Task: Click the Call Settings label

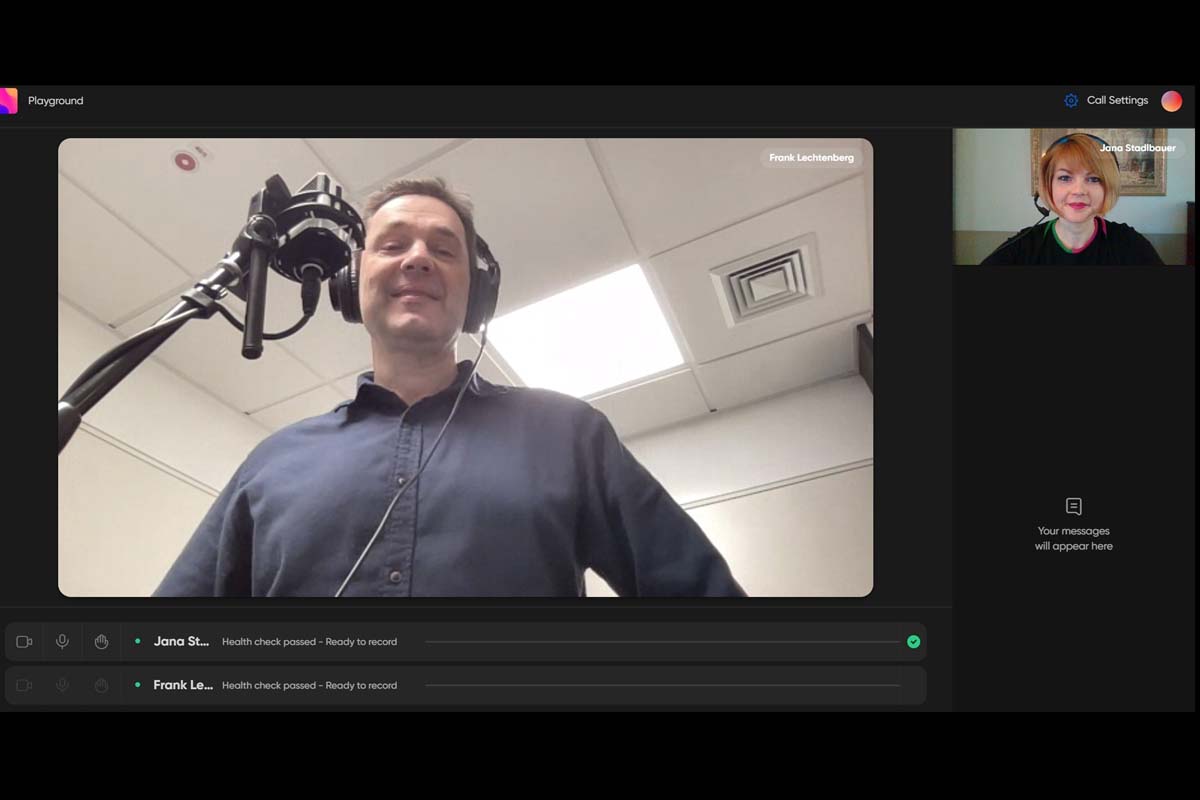Action: coord(1117,101)
